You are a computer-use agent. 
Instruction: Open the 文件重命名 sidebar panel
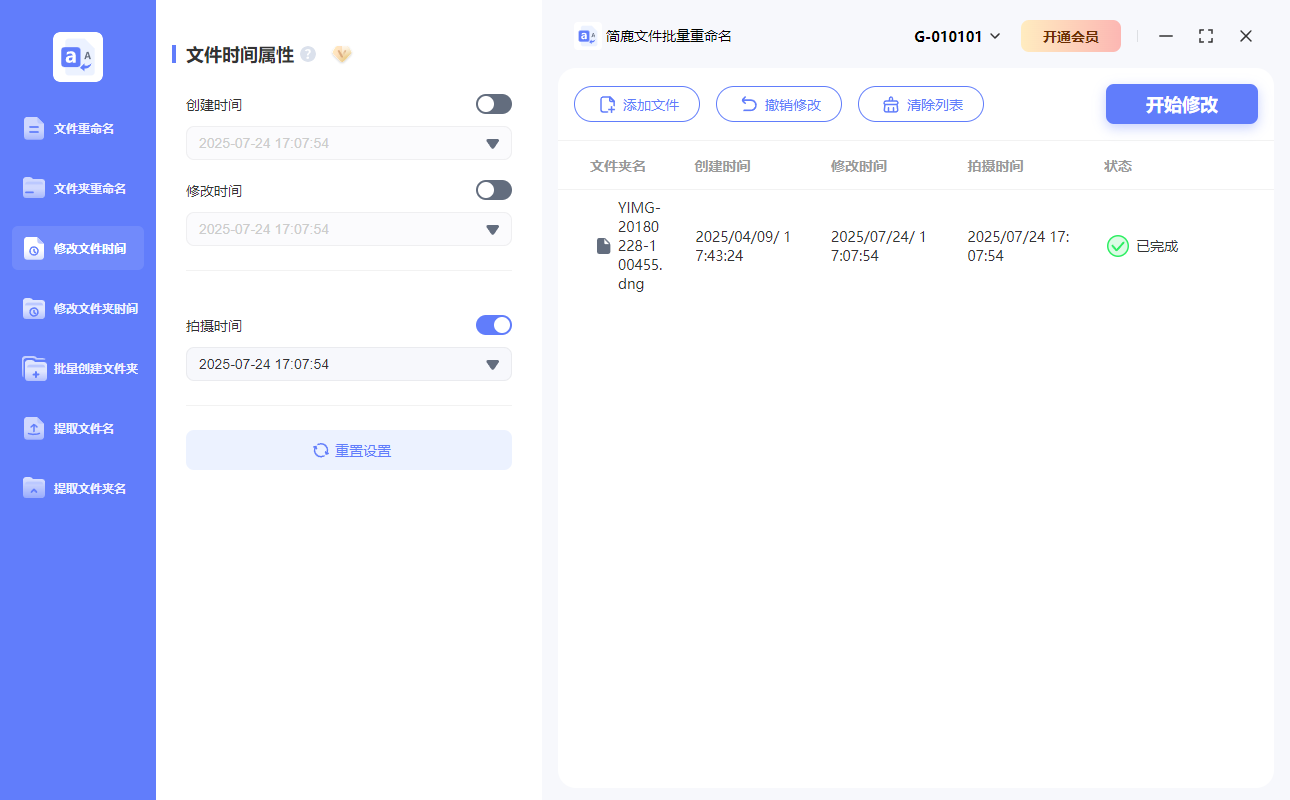tap(77, 128)
